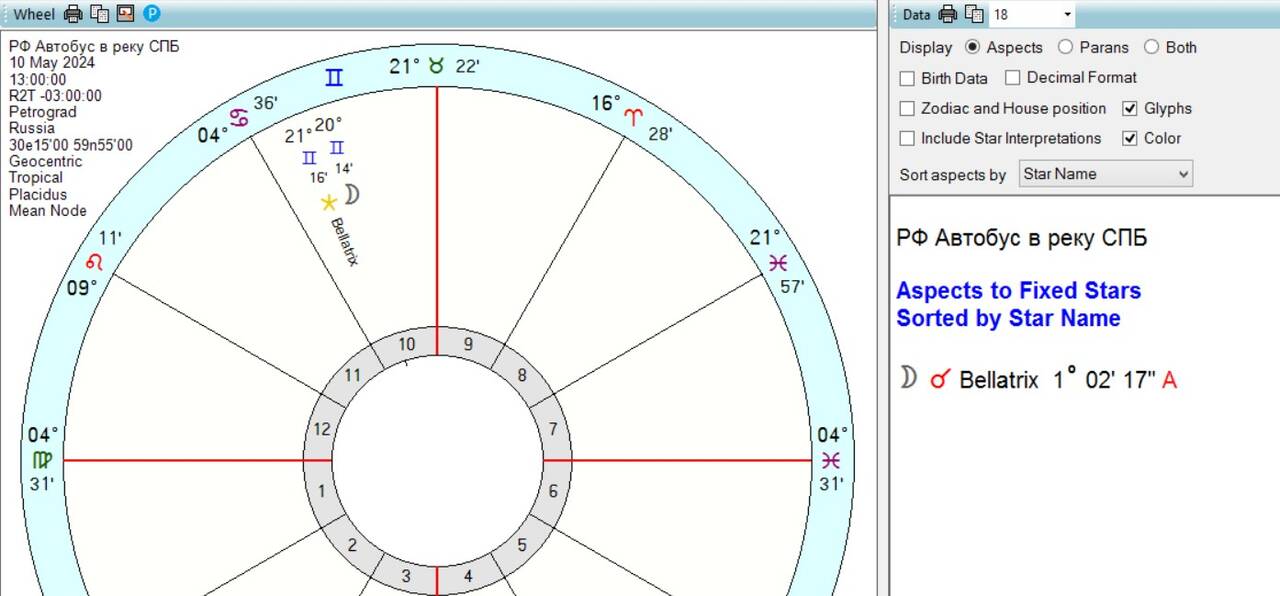Click the house 11 segment
Screen dimensions: 1280x596
[351, 375]
